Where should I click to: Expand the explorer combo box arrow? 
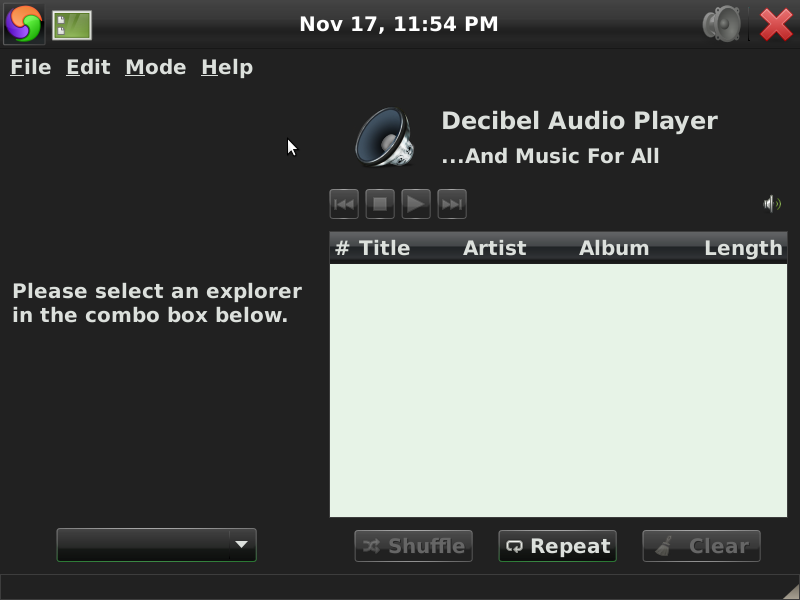242,545
